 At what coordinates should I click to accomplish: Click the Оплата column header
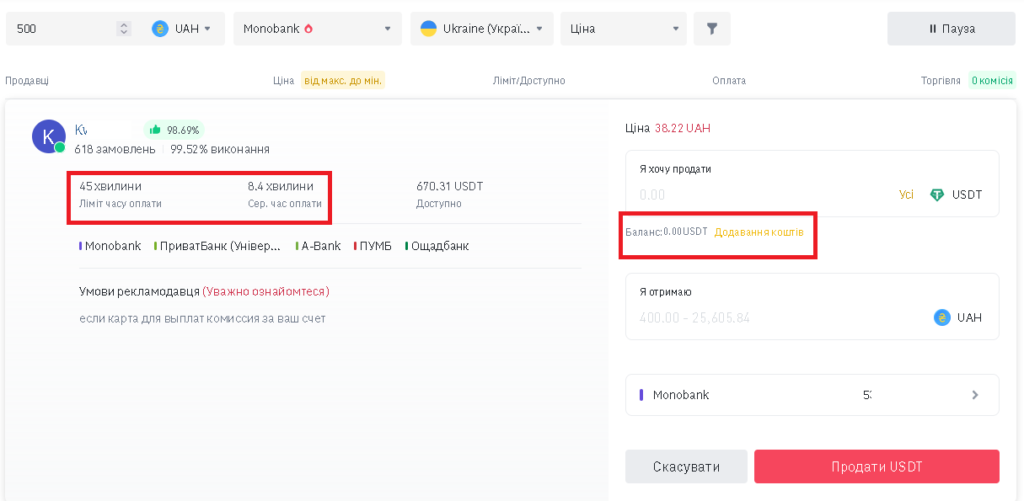point(729,81)
